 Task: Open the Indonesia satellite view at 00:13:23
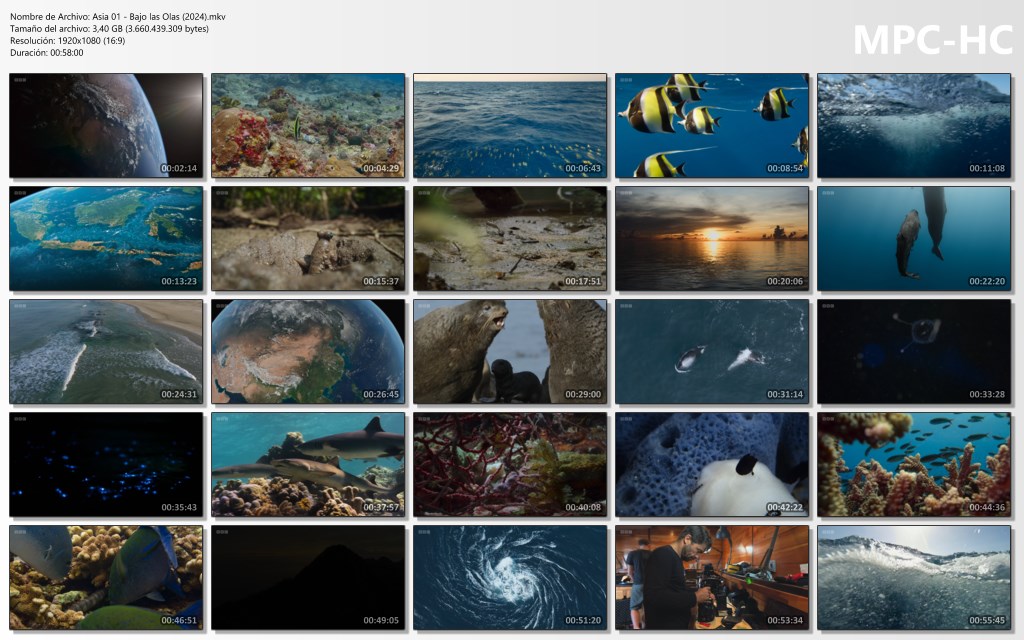[106, 238]
